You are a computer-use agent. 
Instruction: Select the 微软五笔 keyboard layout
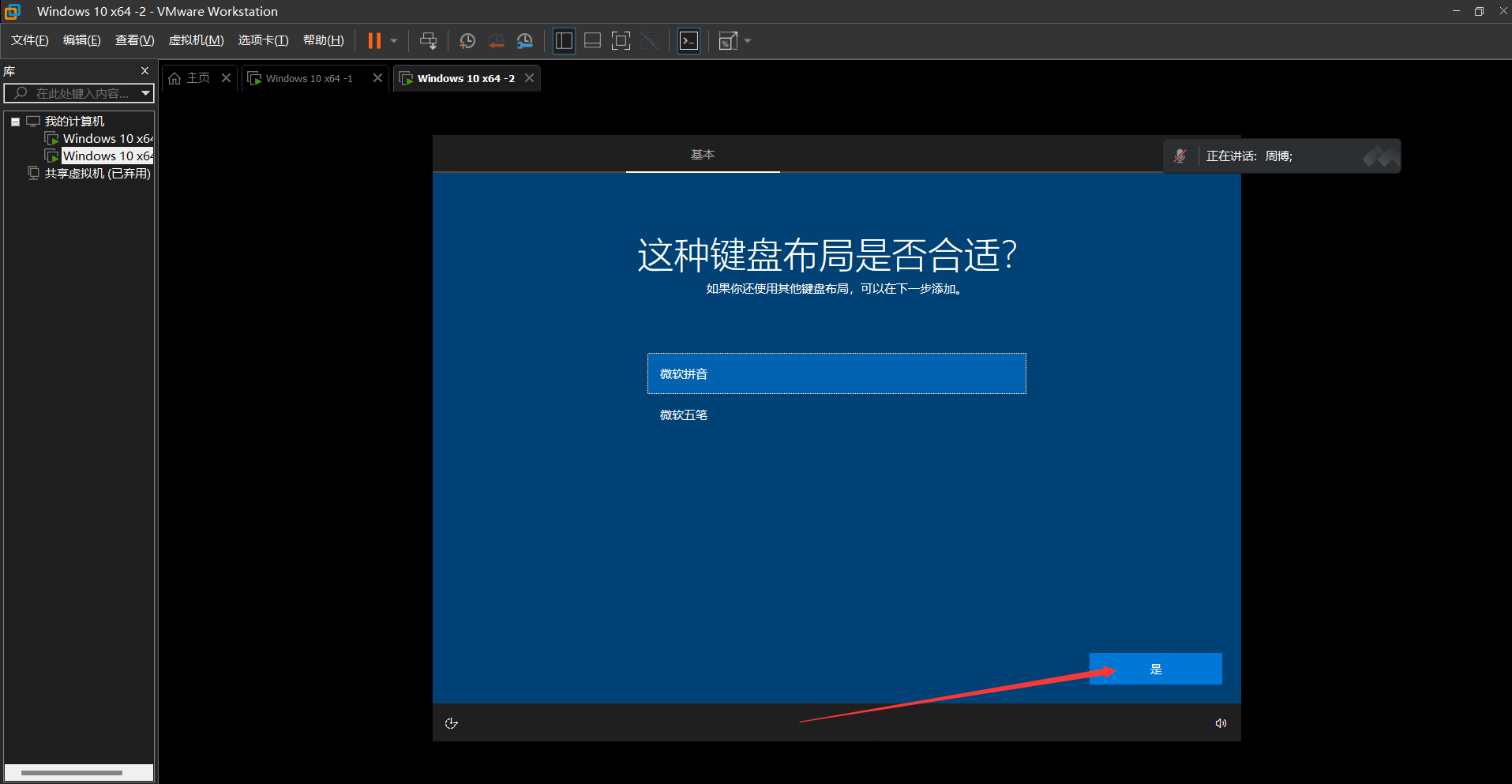tap(837, 415)
